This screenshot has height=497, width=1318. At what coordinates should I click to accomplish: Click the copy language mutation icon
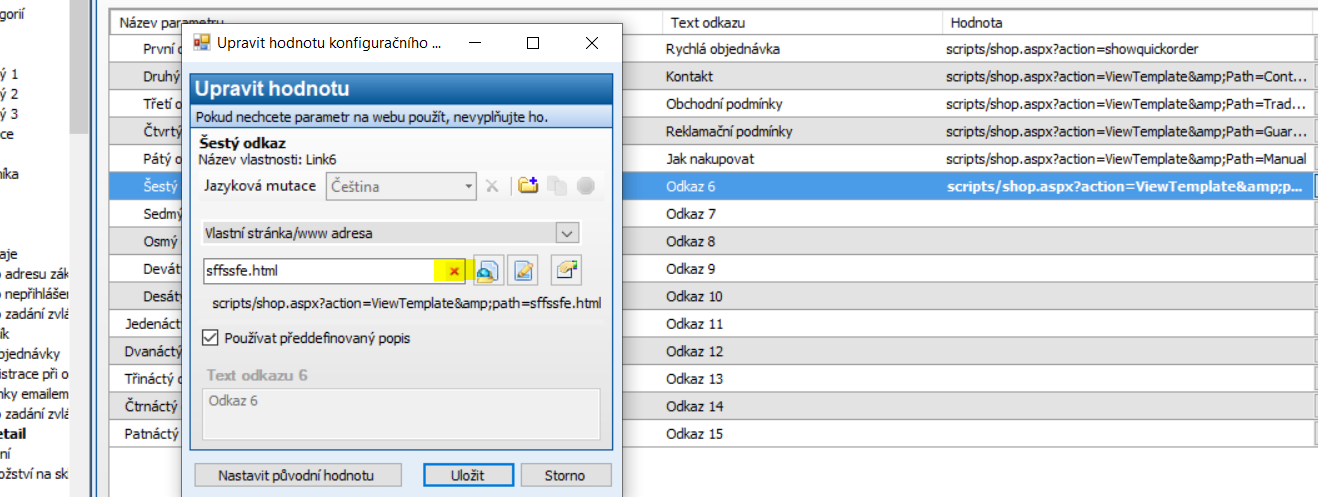(558, 186)
